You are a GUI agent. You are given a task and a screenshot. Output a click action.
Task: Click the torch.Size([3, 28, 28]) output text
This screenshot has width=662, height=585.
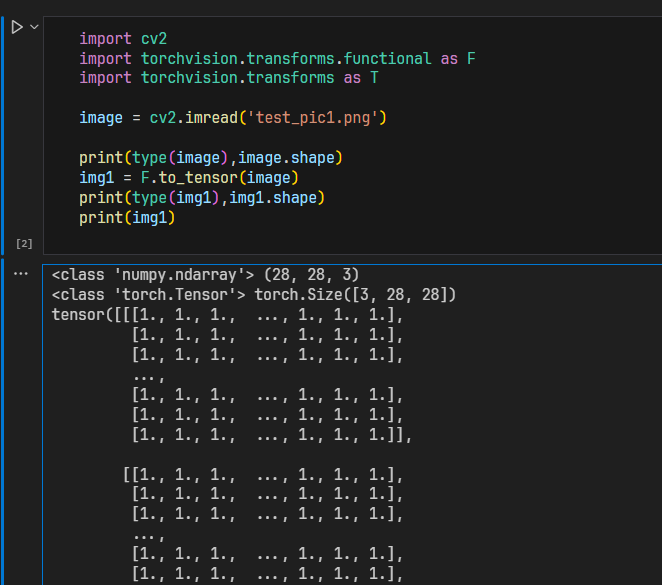[x=355, y=294]
